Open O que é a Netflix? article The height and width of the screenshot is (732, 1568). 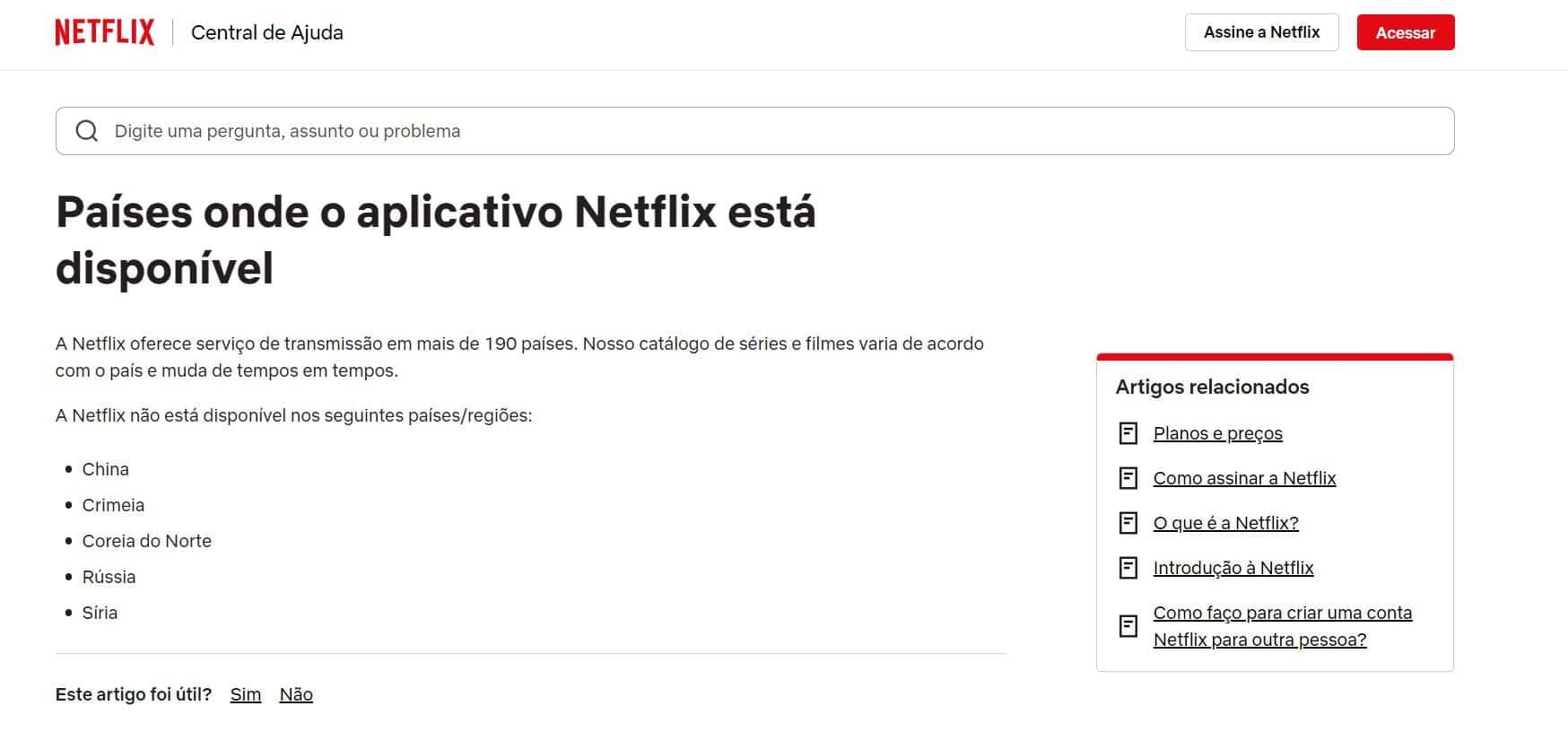coord(1225,523)
